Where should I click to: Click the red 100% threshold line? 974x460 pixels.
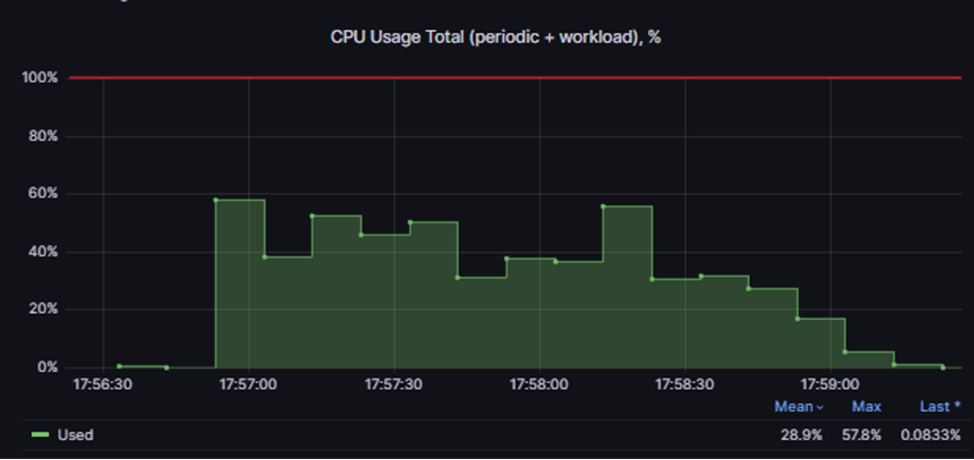(516, 78)
